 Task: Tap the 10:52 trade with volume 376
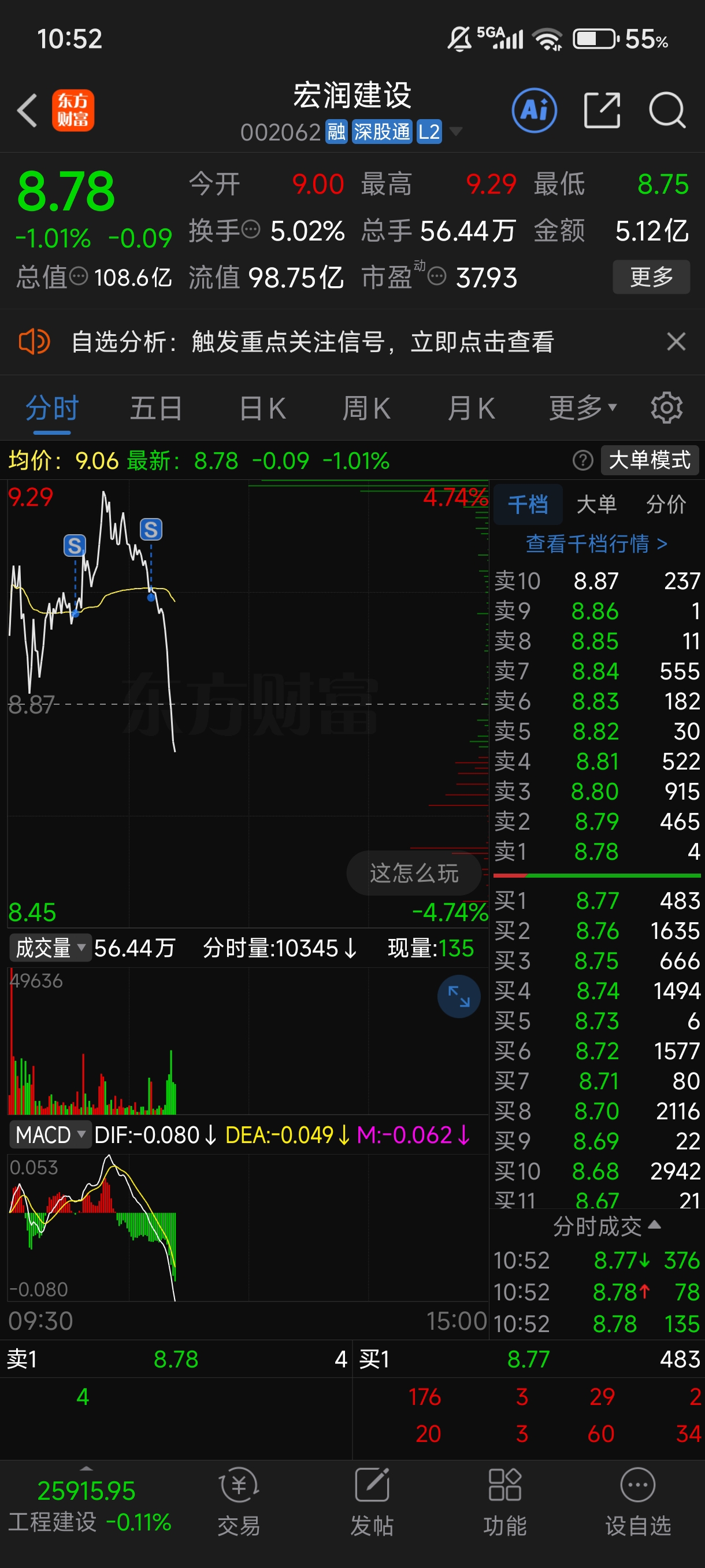pyautogui.click(x=597, y=1260)
